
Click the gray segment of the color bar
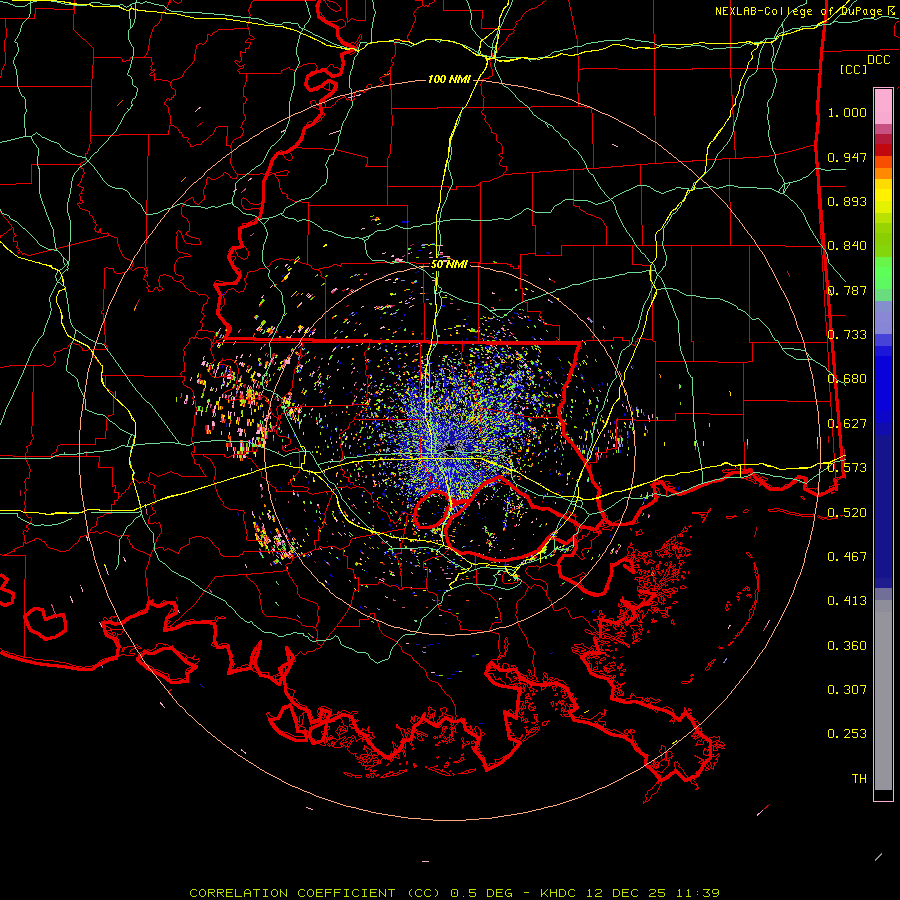(883, 695)
